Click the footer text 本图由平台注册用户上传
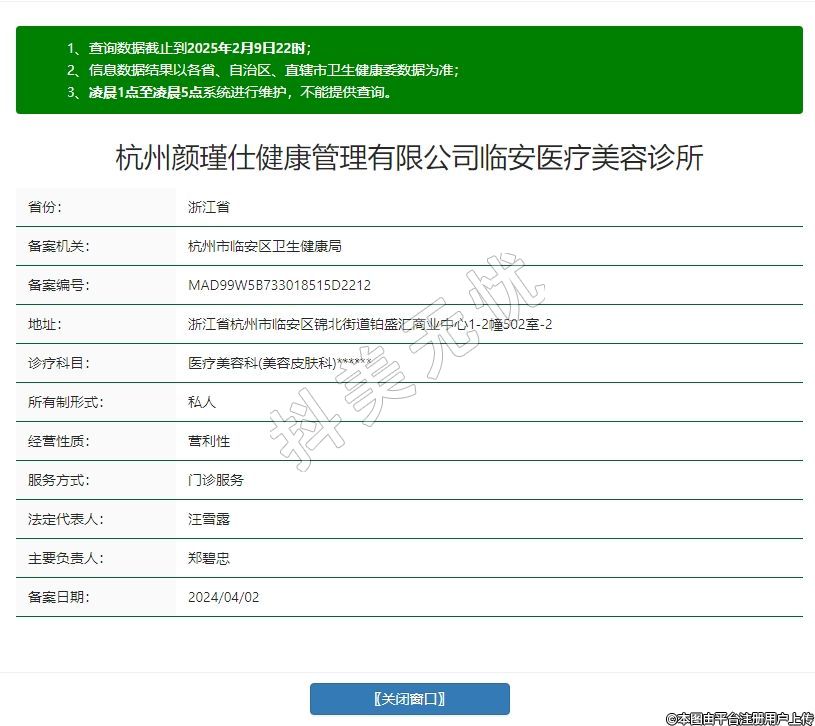This screenshot has width=815, height=726. click(x=739, y=717)
